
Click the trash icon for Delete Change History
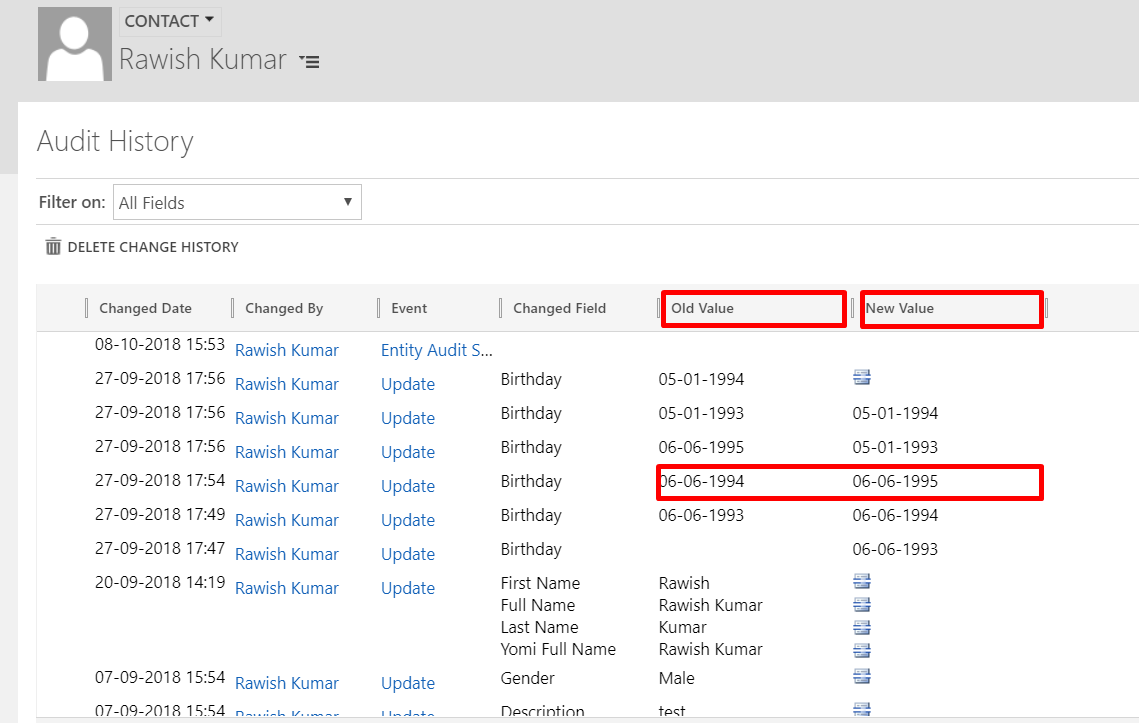tap(54, 247)
